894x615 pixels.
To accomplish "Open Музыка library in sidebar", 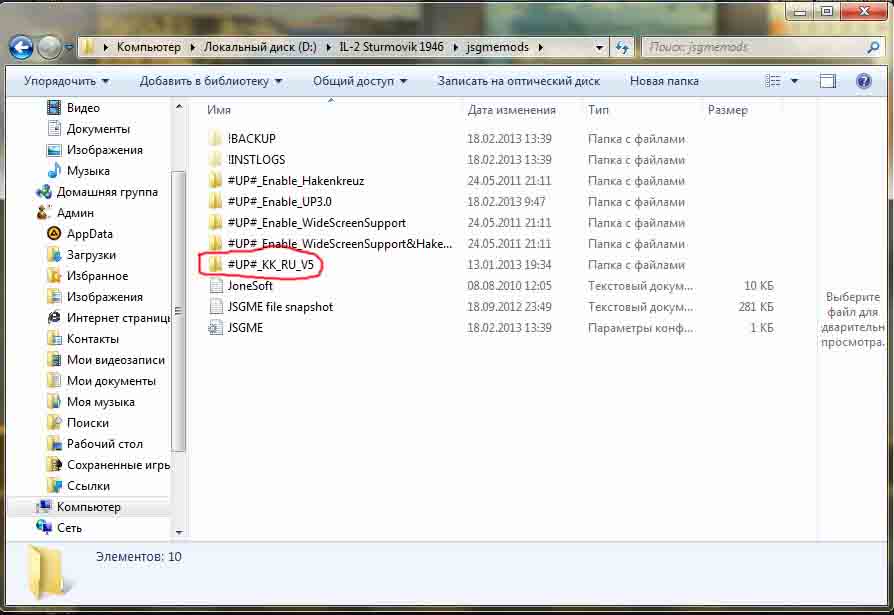I will 88,171.
